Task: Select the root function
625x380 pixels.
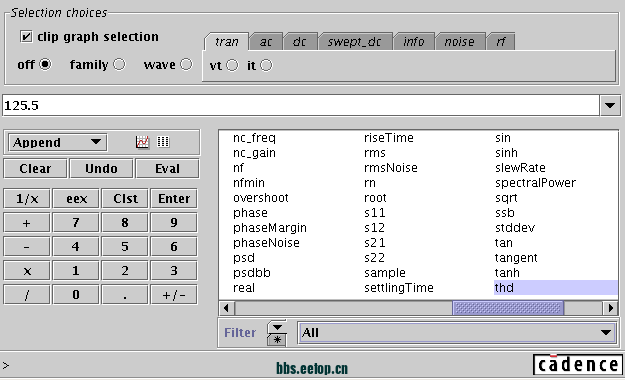Action: pos(375,198)
